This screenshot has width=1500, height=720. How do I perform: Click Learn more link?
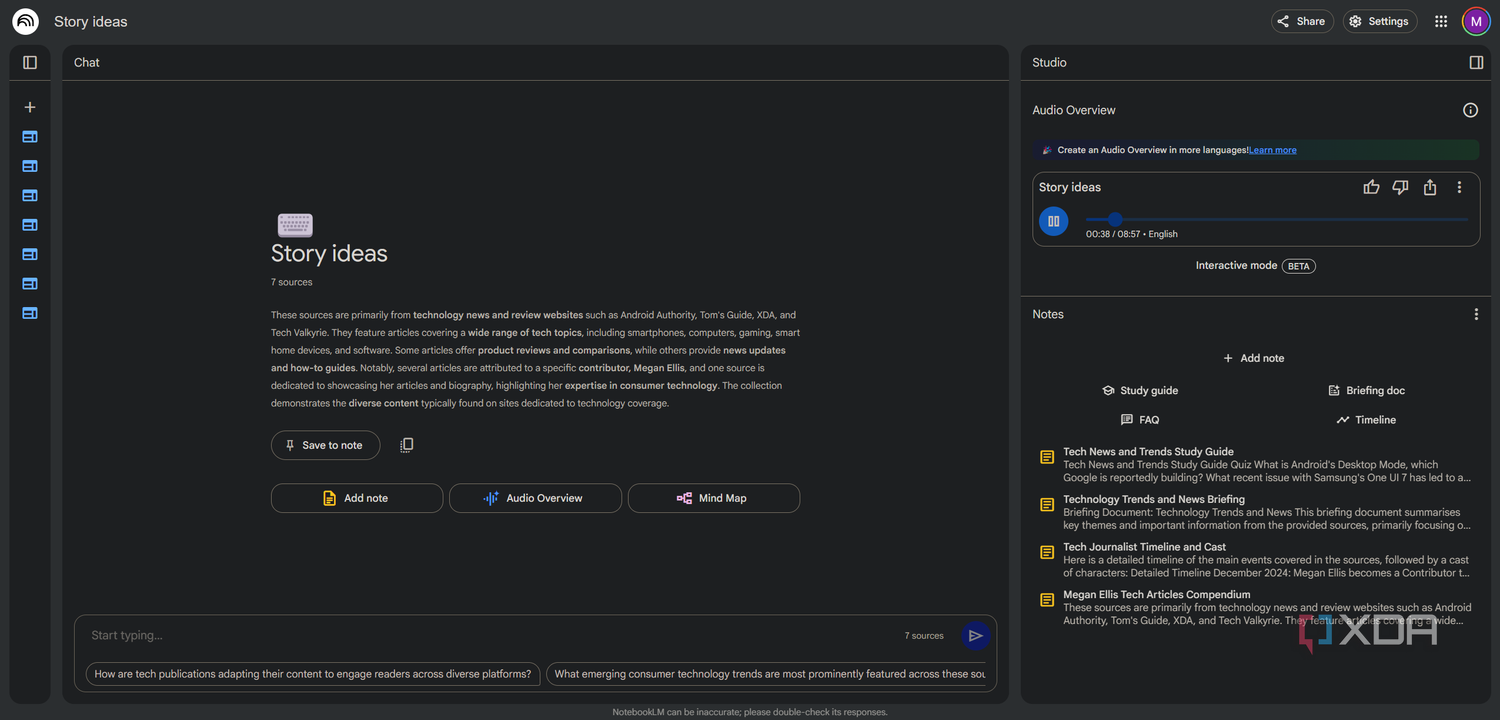click(x=1272, y=150)
